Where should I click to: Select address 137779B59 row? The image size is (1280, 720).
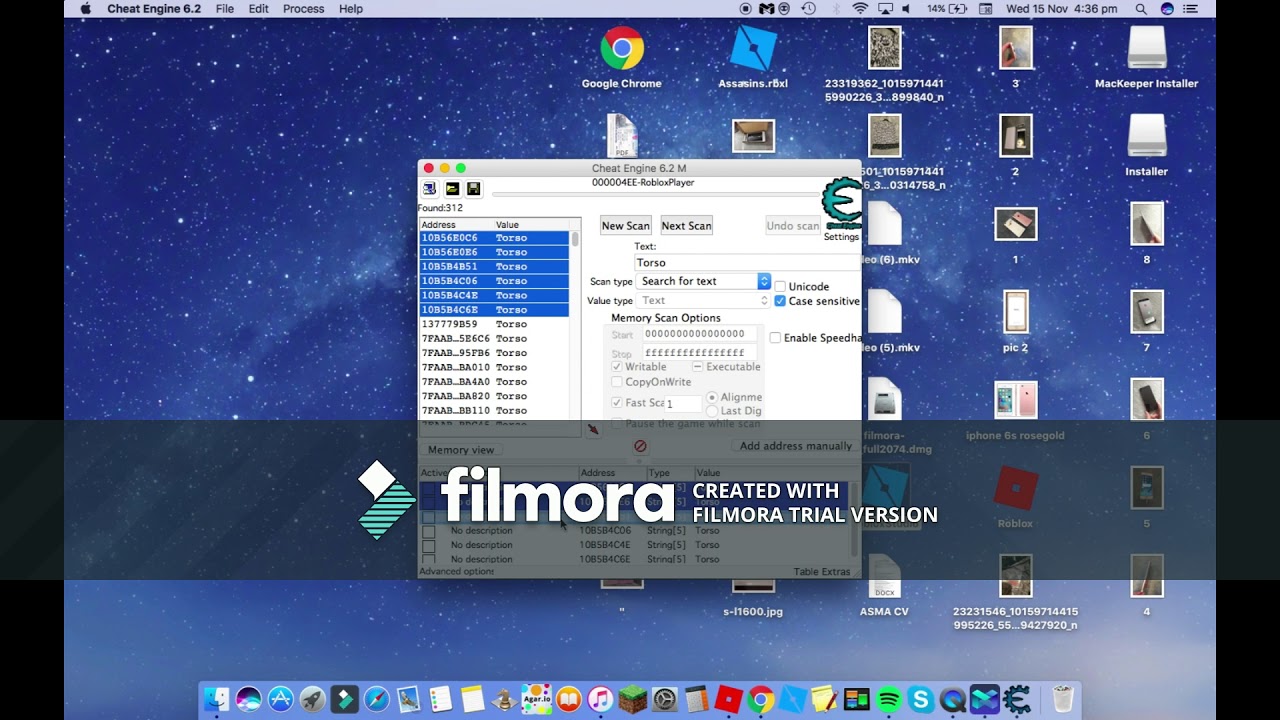point(495,324)
